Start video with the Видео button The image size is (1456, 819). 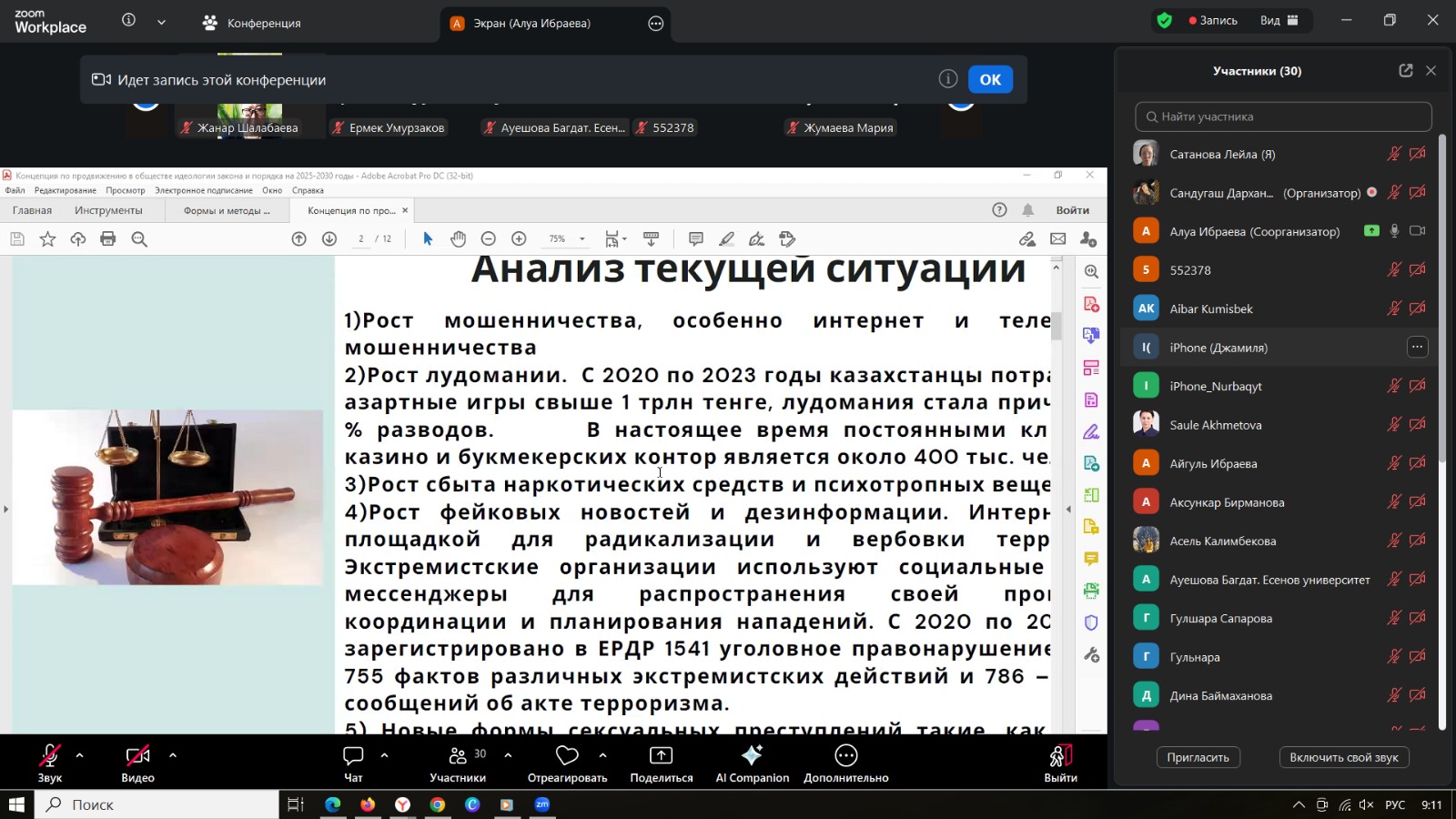click(137, 763)
